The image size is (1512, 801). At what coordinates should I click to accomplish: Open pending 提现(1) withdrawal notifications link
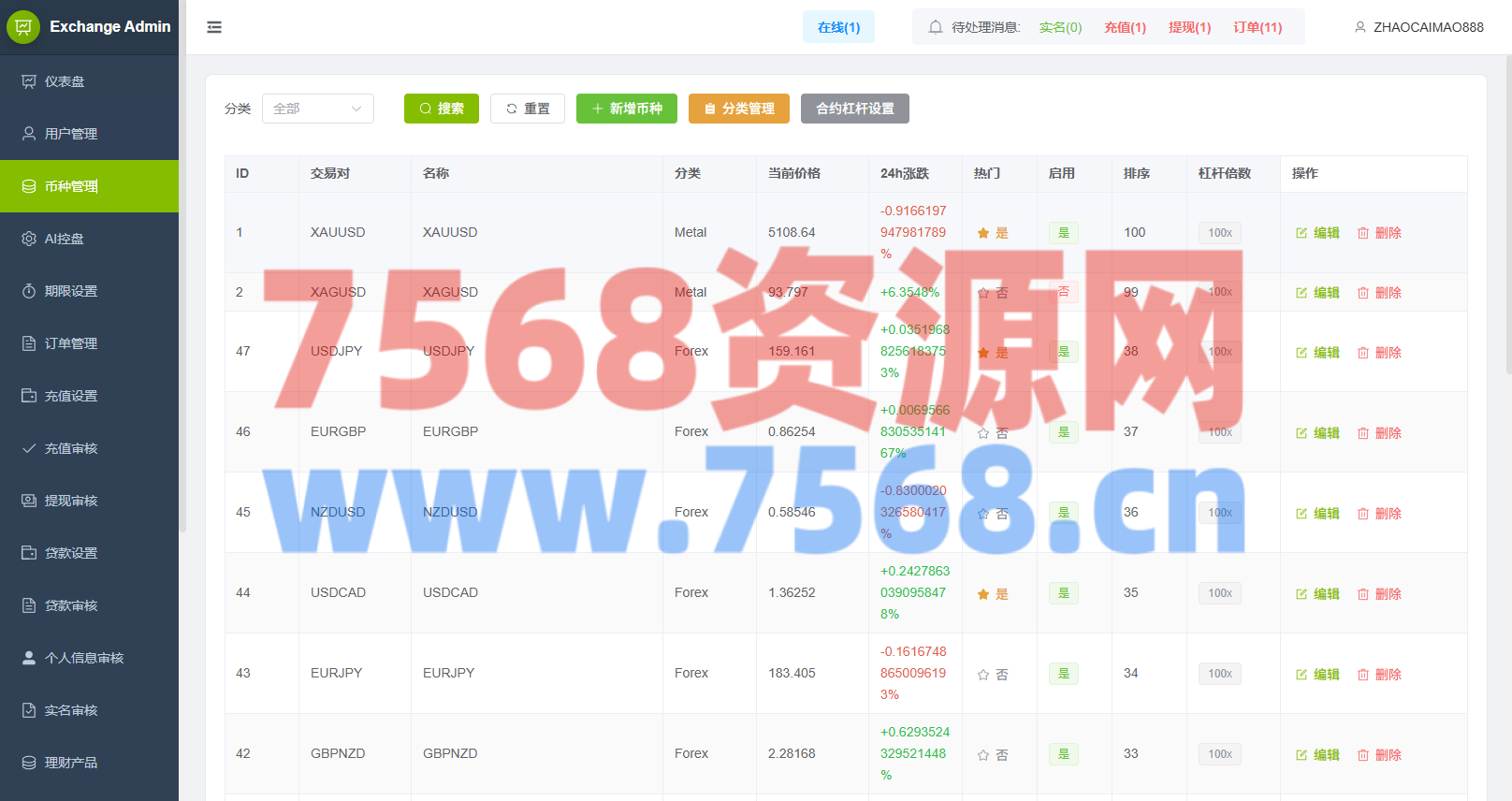click(x=1189, y=27)
